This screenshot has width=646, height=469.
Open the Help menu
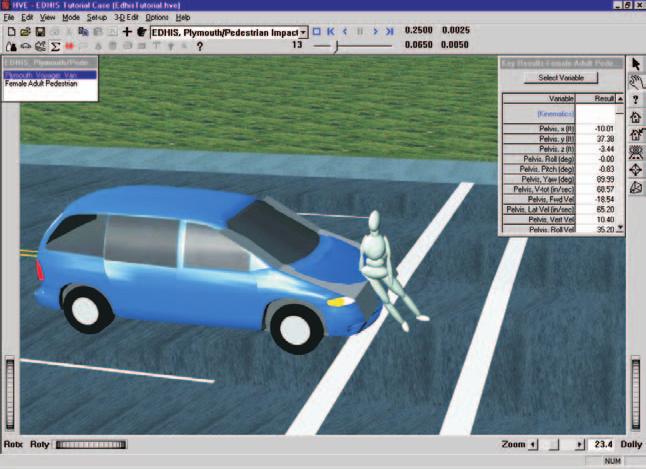(x=183, y=17)
